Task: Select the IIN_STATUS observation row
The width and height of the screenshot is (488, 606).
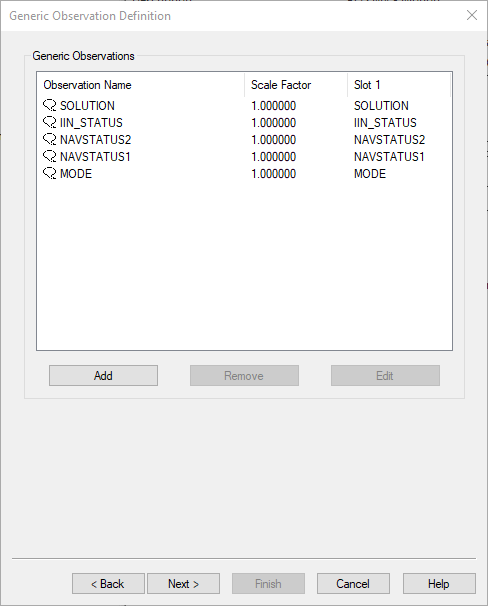Action: coord(244,123)
